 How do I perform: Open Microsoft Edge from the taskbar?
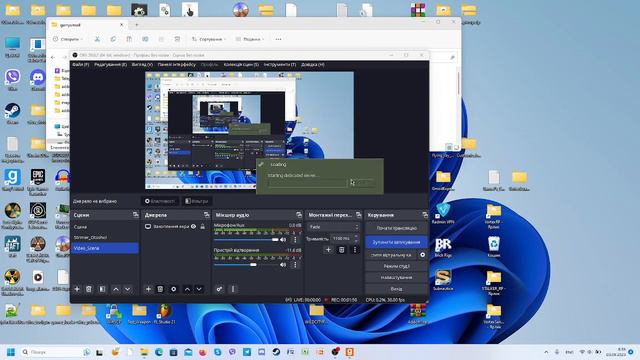pos(159,352)
